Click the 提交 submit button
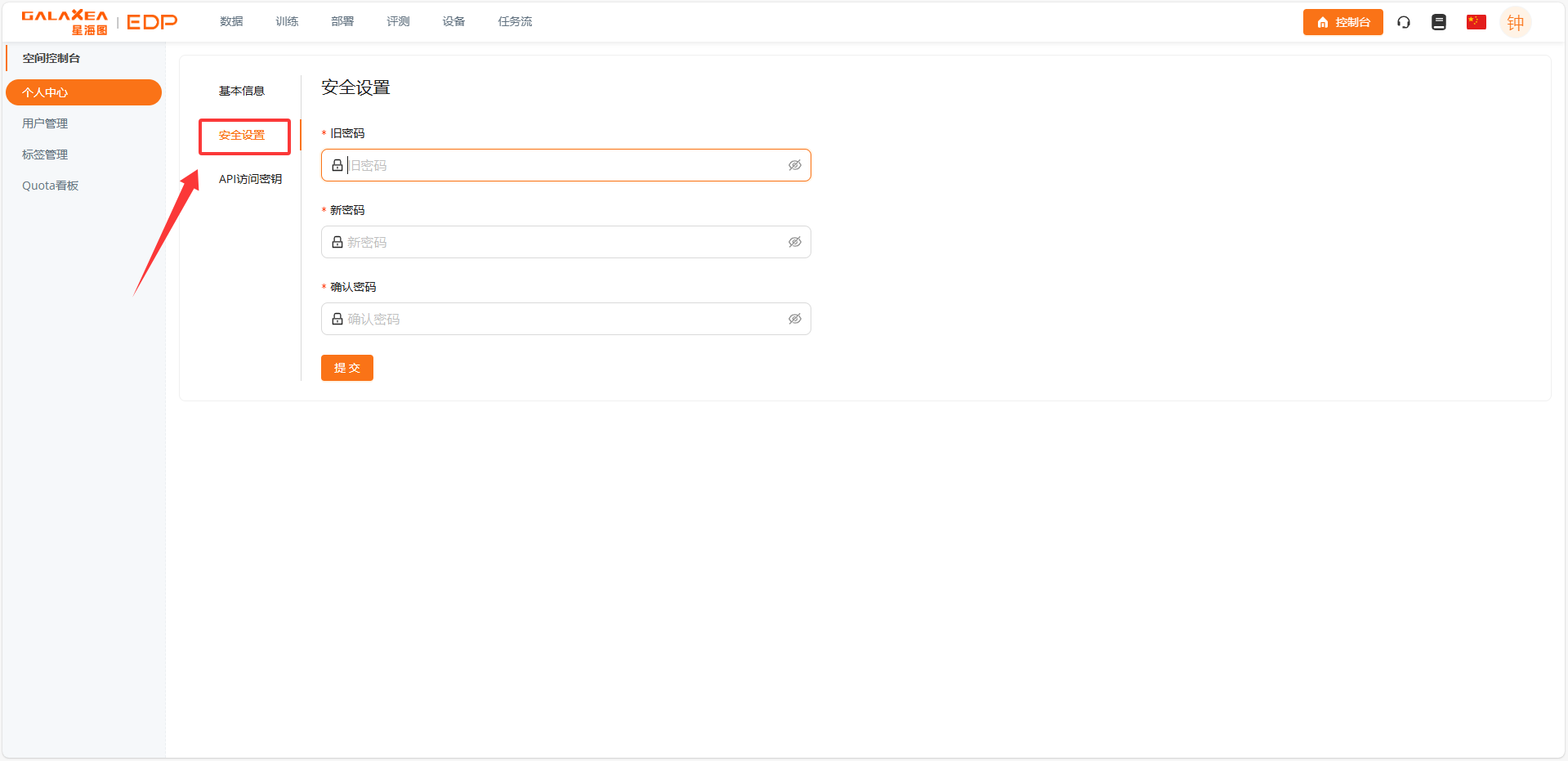This screenshot has height=761, width=1568. pos(346,368)
